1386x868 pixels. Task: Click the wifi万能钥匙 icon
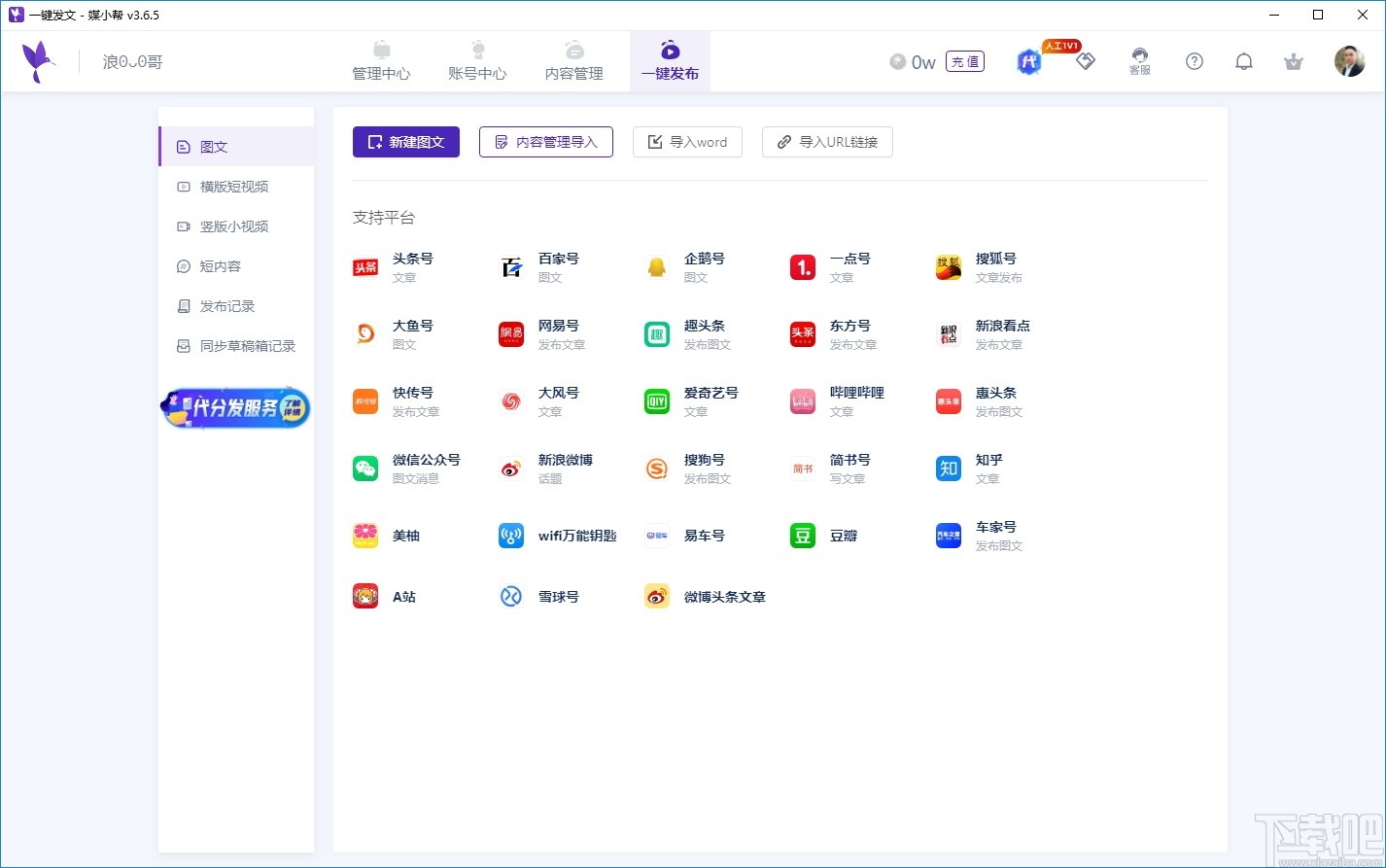pos(511,536)
